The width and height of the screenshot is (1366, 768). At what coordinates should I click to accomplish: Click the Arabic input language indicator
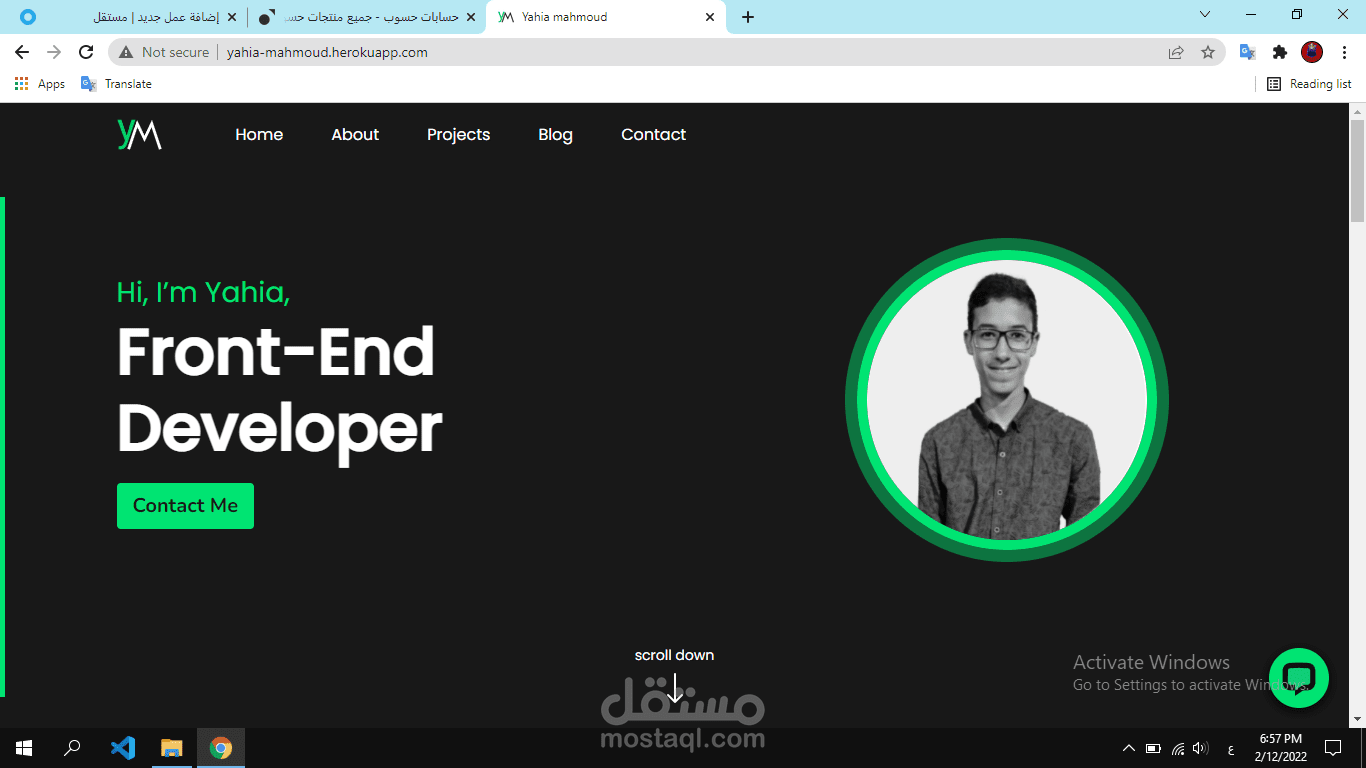(1230, 749)
